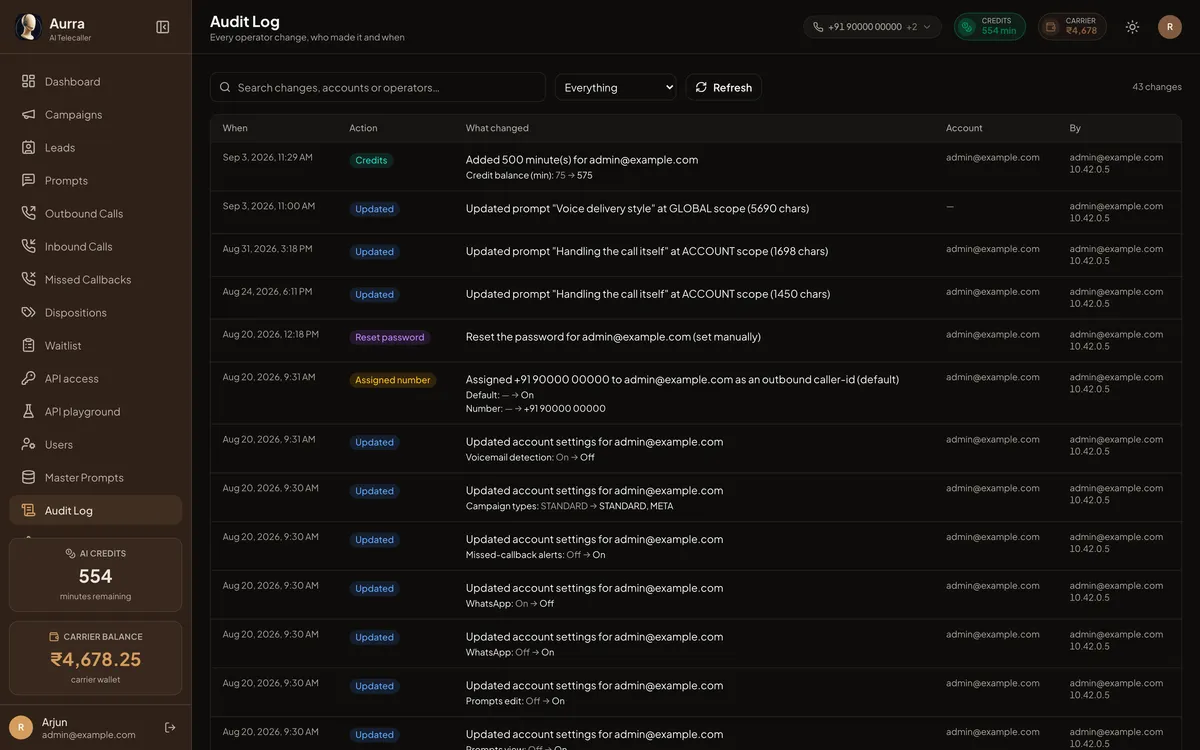
Task: Click the search magnifier icon
Action: (x=225, y=87)
